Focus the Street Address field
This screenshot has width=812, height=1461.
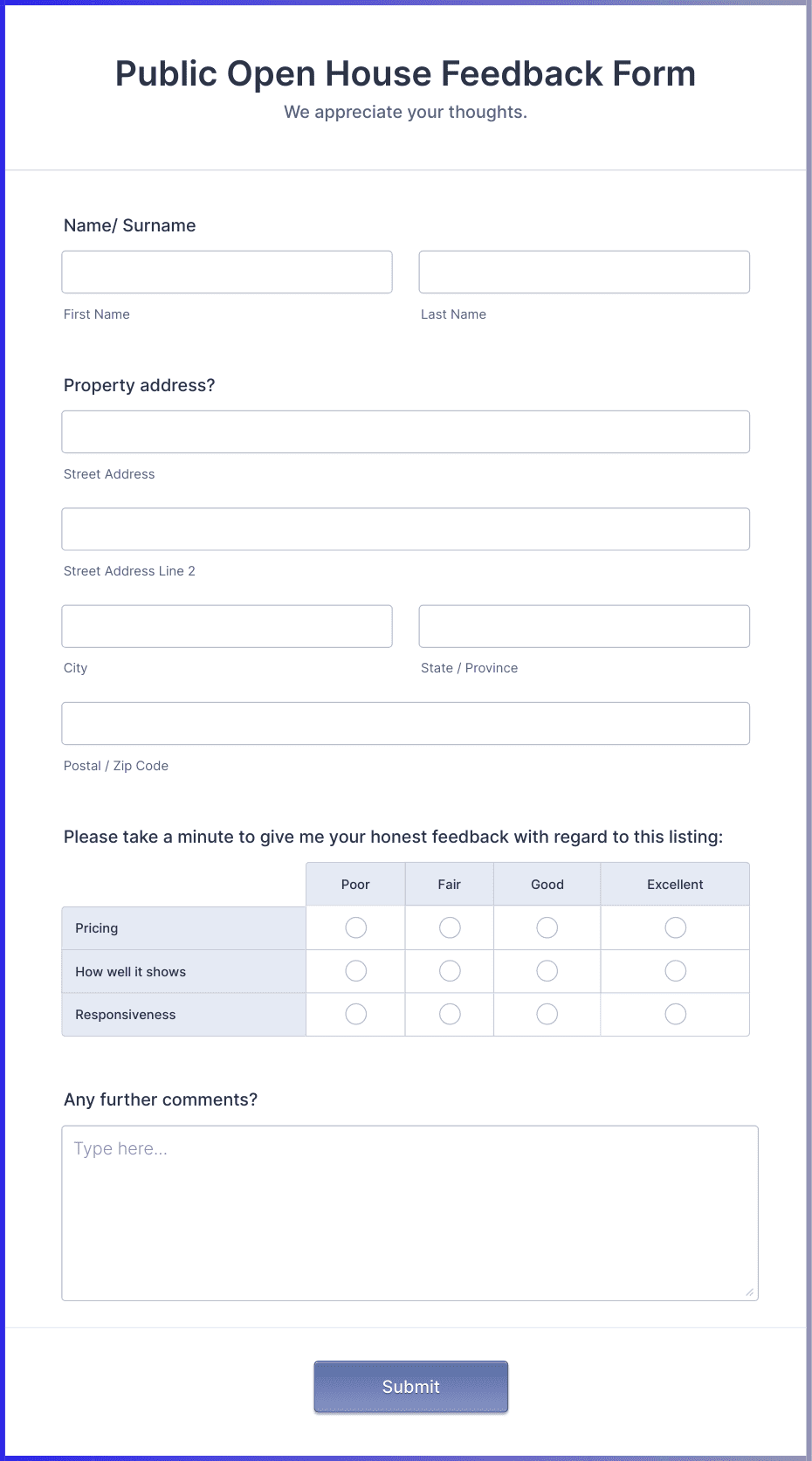pos(406,431)
